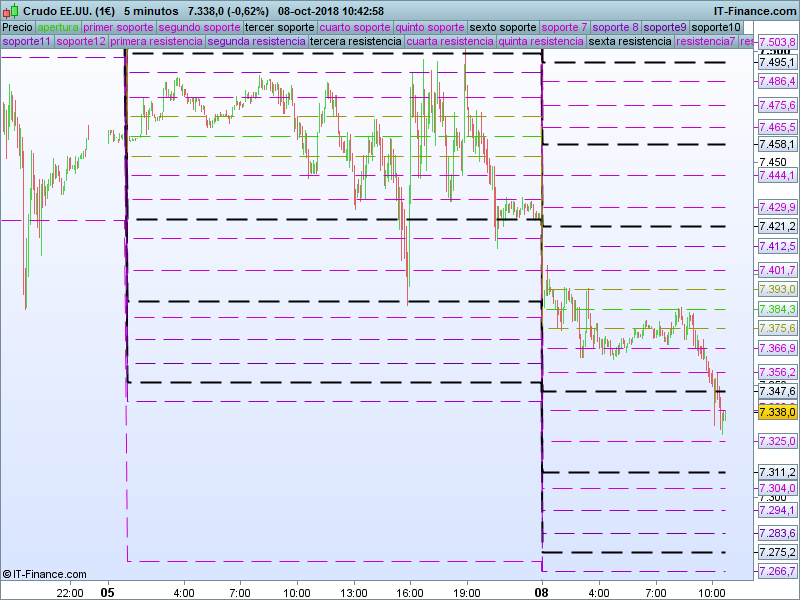800x600 pixels.
Task: Click the 7.266,7 price axis label
Action: tap(777, 571)
